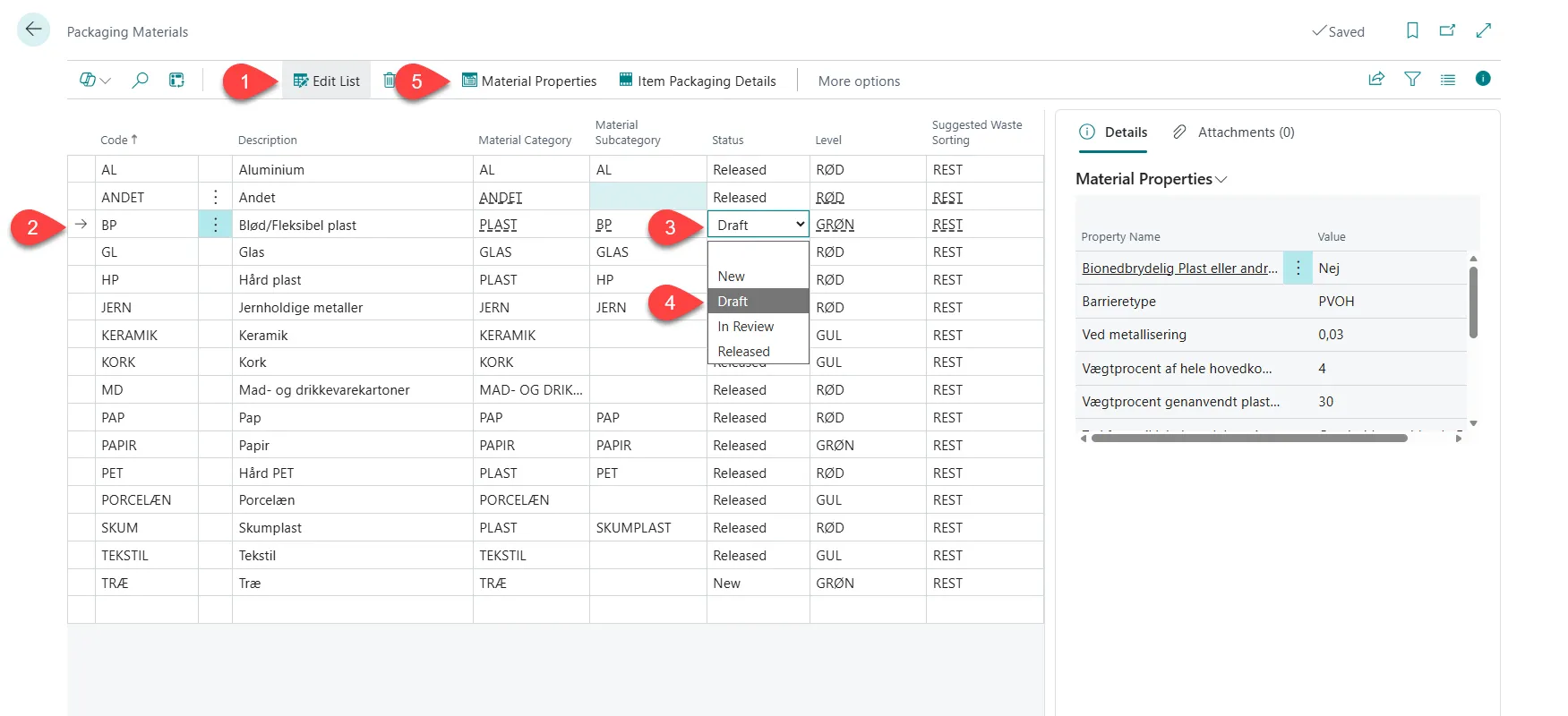Screen dimensions: 1568x716
Task: Click the Description column header
Action: pyautogui.click(x=267, y=140)
